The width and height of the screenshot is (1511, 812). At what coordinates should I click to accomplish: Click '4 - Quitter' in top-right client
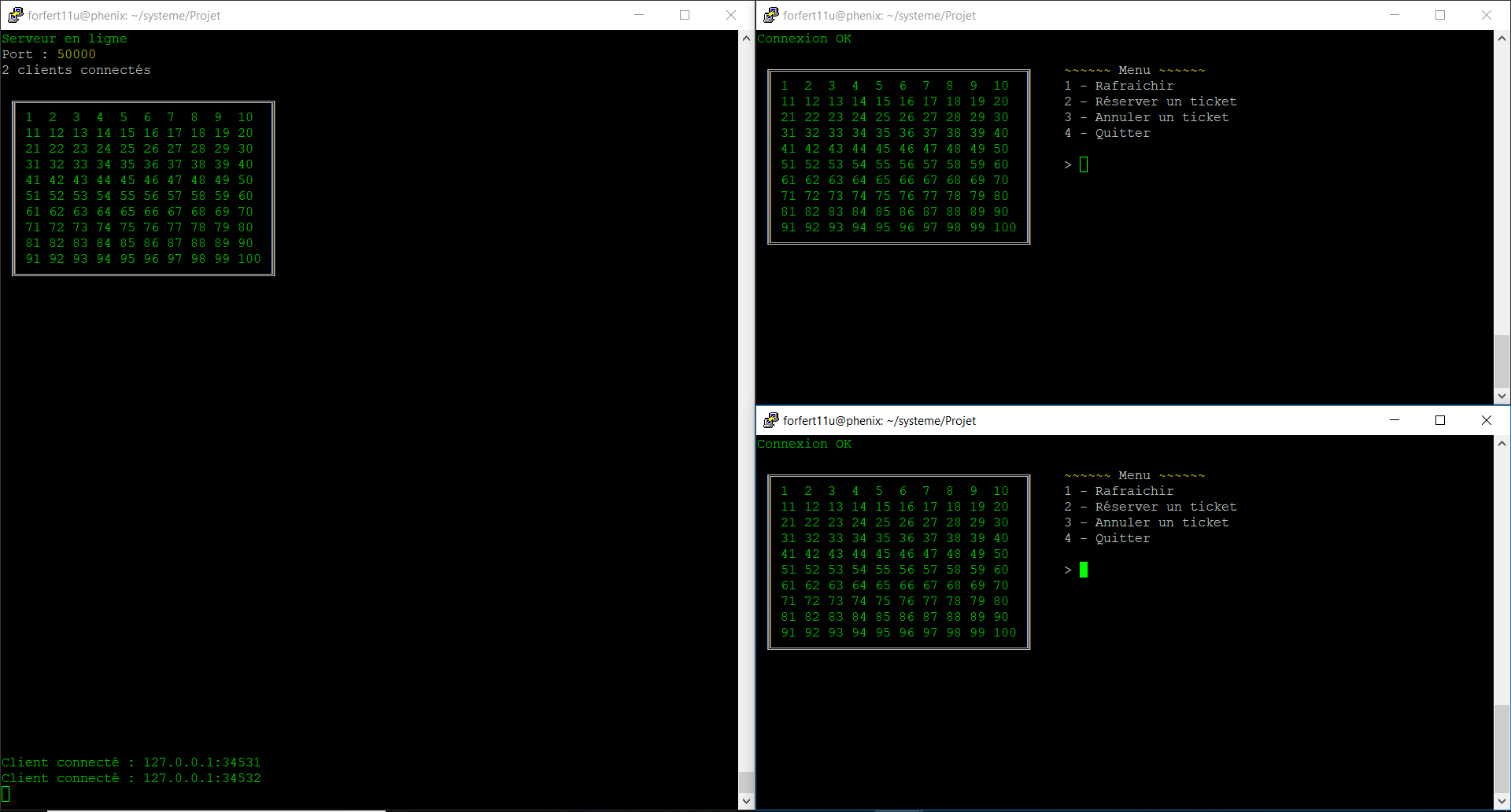(1107, 133)
